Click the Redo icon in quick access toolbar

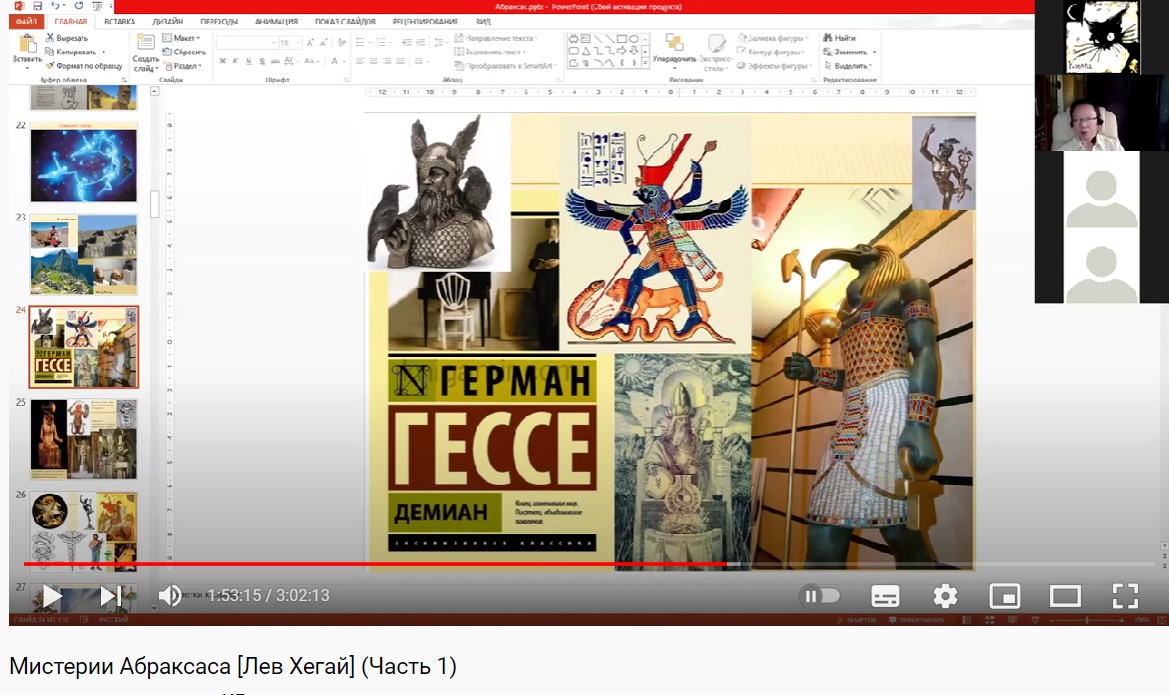click(x=78, y=6)
